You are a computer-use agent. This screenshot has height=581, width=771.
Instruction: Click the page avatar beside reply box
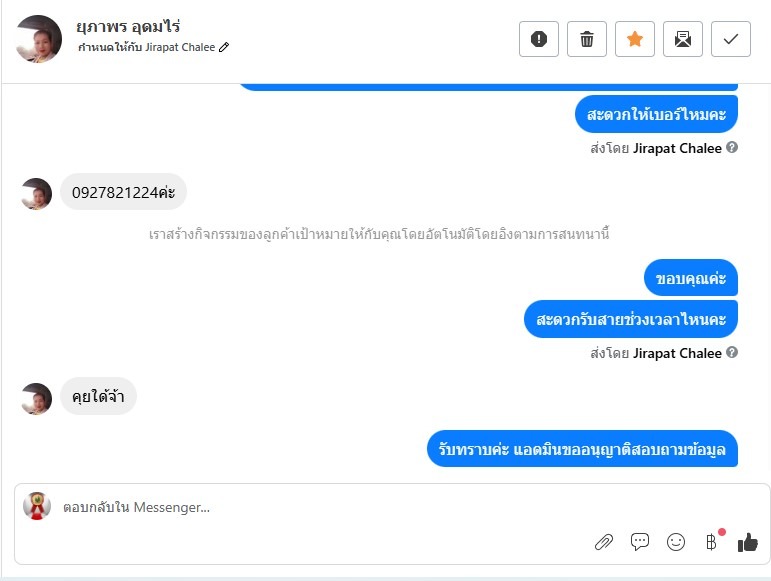pyautogui.click(x=37, y=506)
